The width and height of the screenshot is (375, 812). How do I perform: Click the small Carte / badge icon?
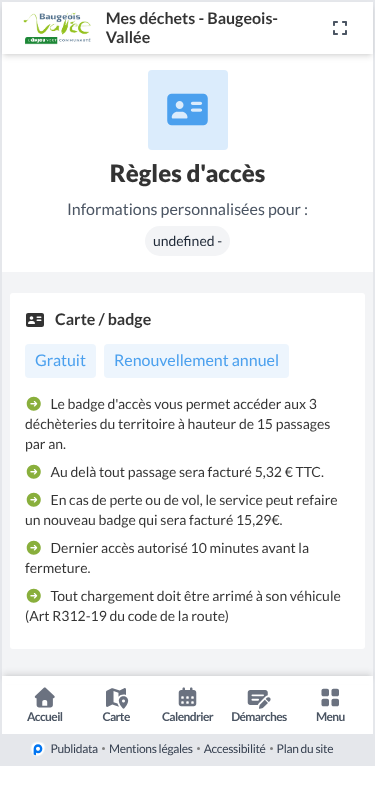35,320
